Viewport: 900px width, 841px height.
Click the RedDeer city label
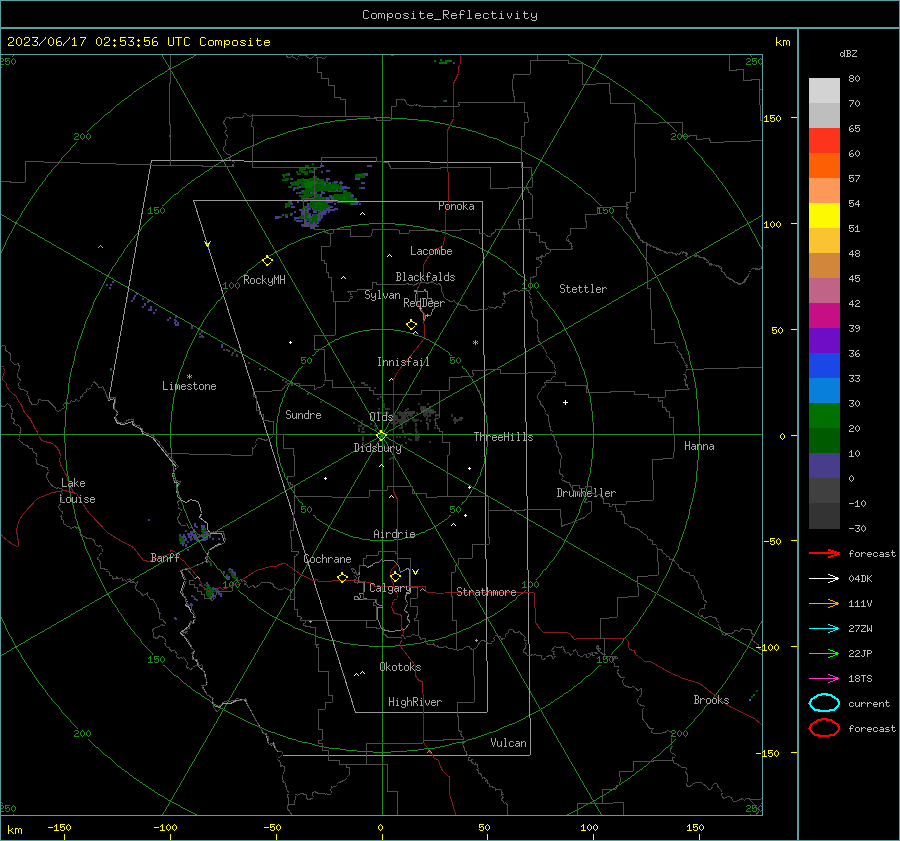click(x=424, y=303)
